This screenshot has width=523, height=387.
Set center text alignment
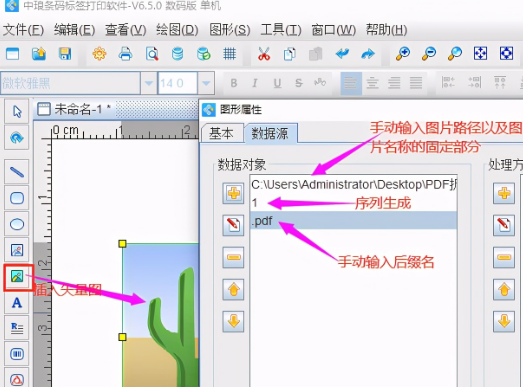pos(372,83)
